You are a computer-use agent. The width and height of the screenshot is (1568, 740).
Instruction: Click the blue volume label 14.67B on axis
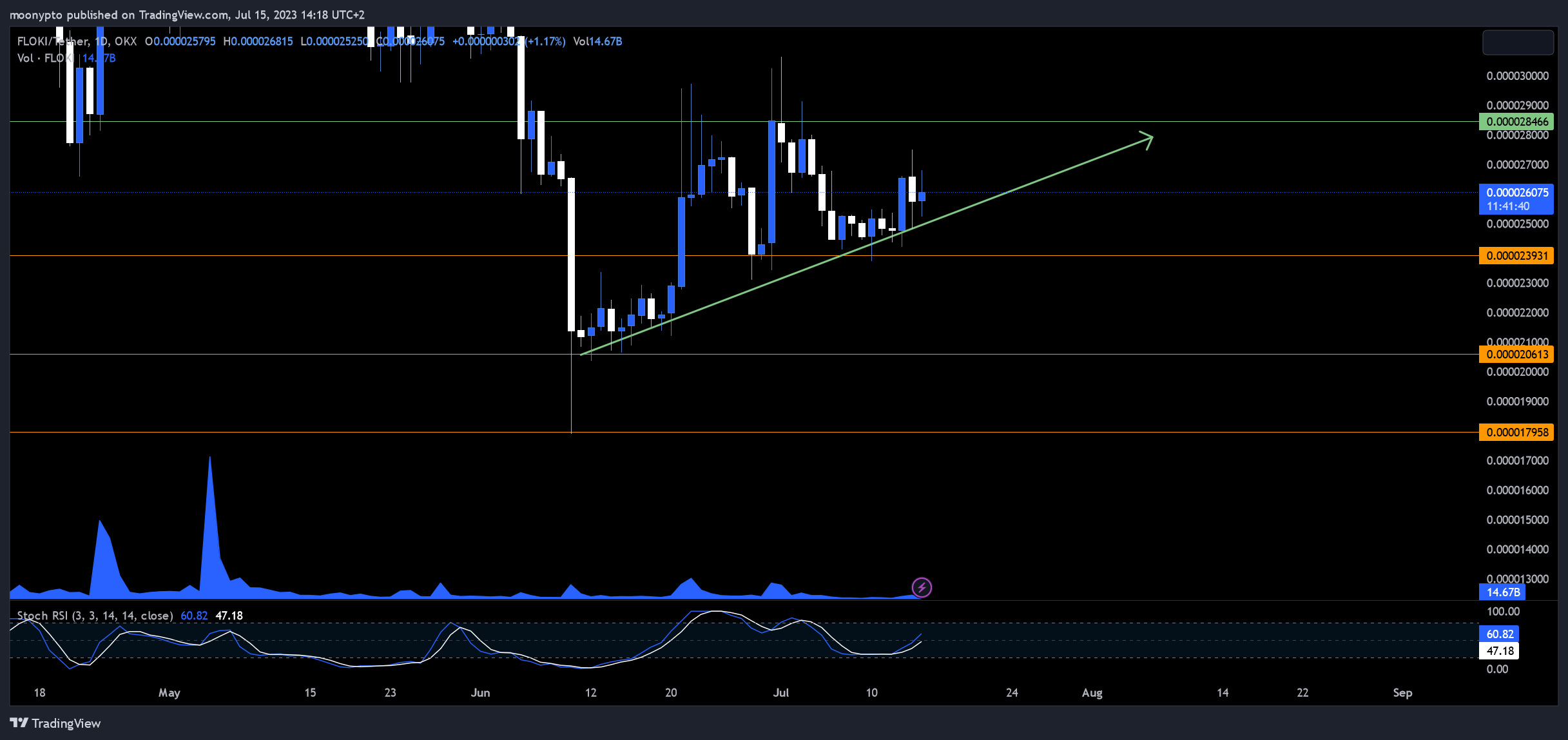(x=1503, y=592)
